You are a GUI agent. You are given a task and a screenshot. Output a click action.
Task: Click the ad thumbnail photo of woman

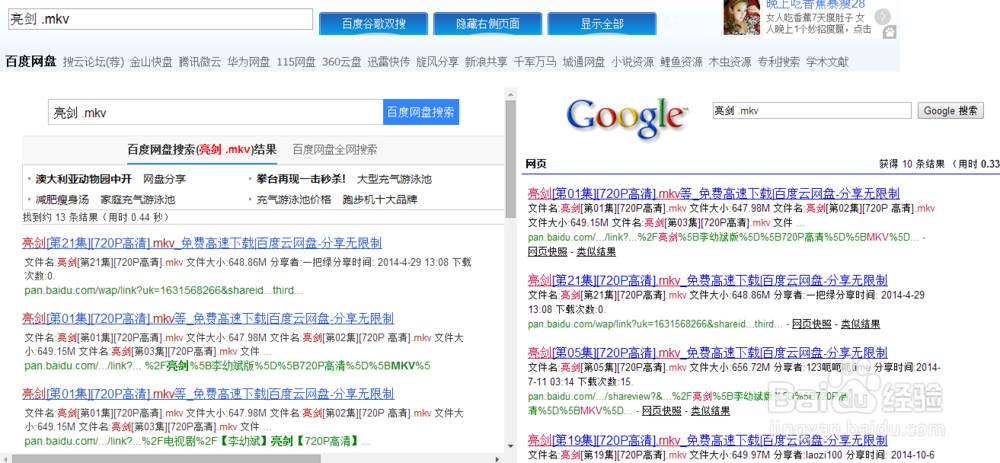pyautogui.click(x=742, y=18)
